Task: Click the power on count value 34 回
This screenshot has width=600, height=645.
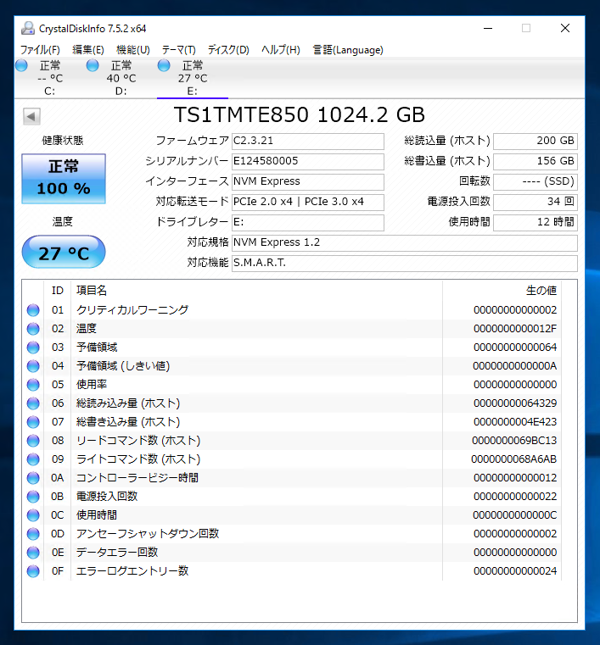Action: [x=535, y=202]
